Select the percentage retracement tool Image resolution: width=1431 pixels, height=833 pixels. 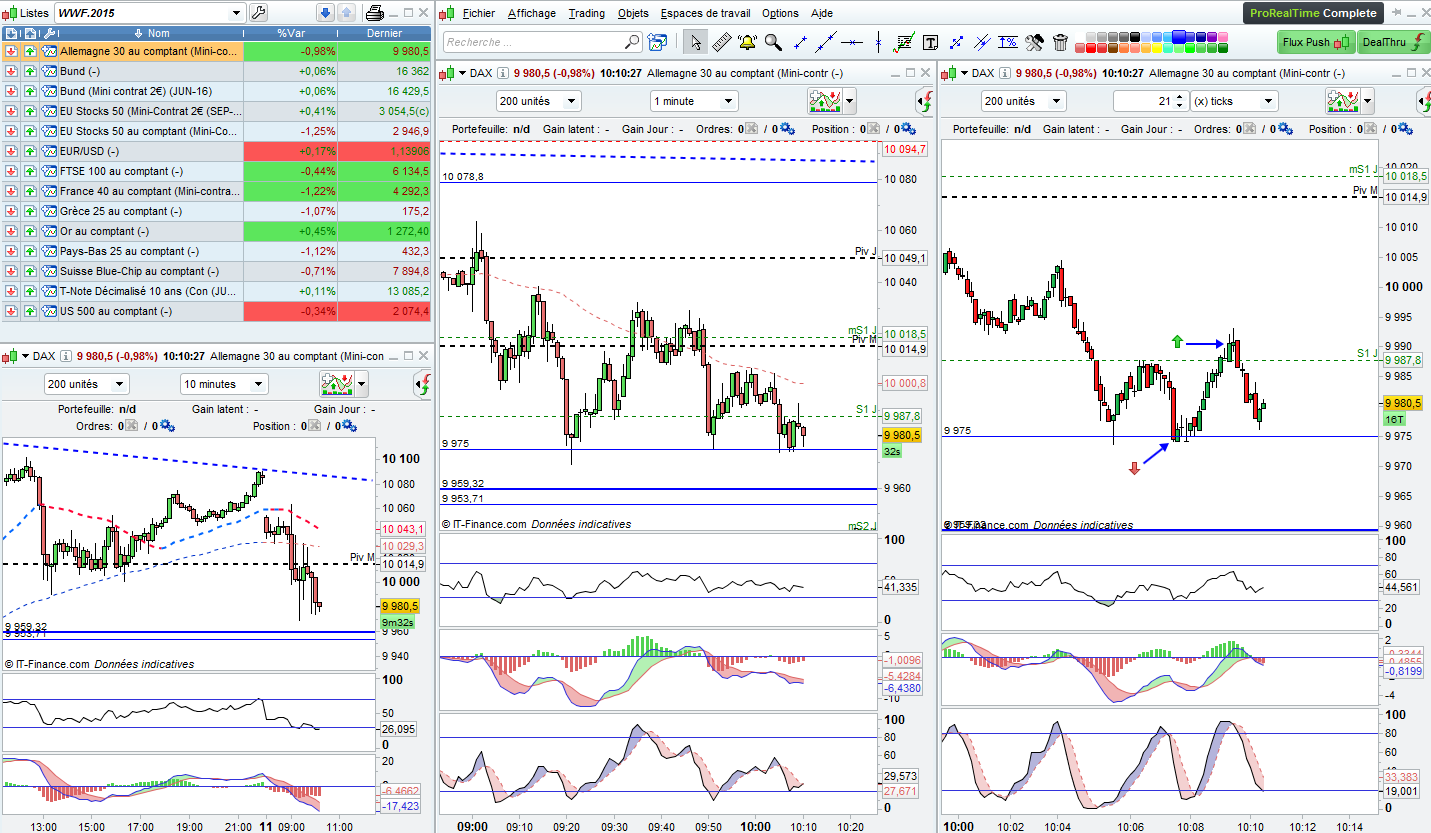[x=1008, y=42]
